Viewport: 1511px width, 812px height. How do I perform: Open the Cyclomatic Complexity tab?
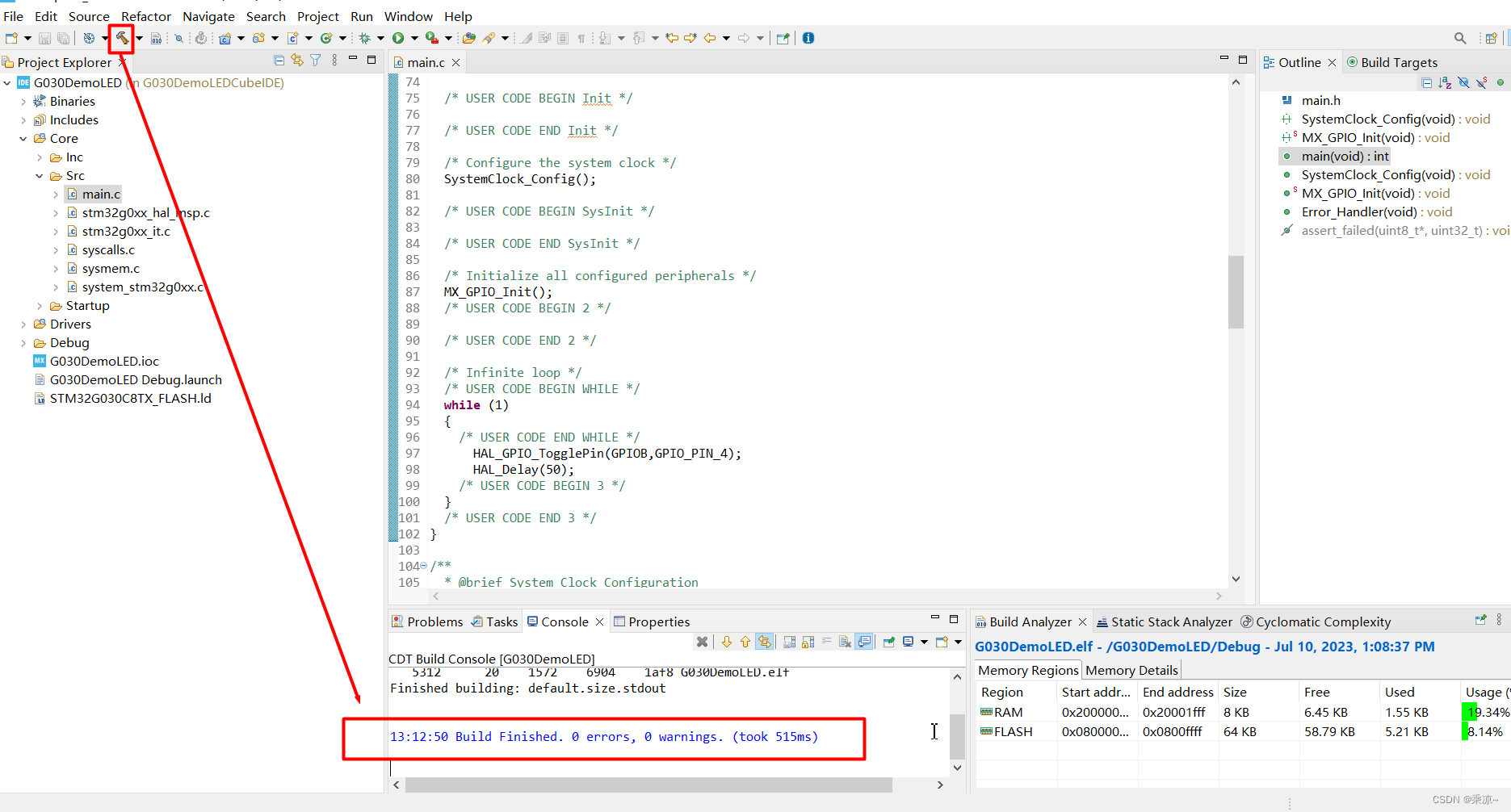[1316, 622]
